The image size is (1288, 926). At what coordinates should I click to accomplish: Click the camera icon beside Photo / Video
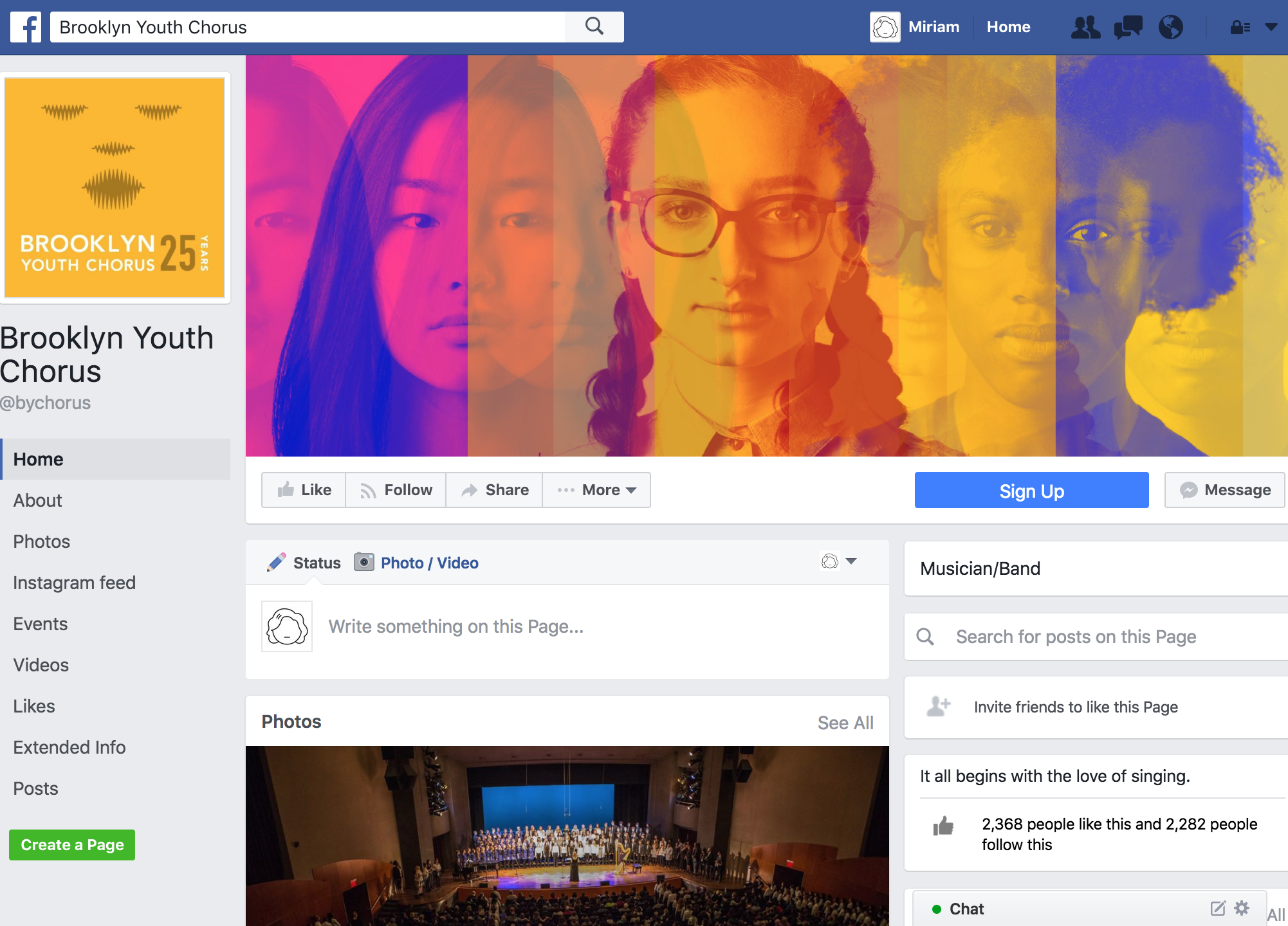tap(363, 562)
